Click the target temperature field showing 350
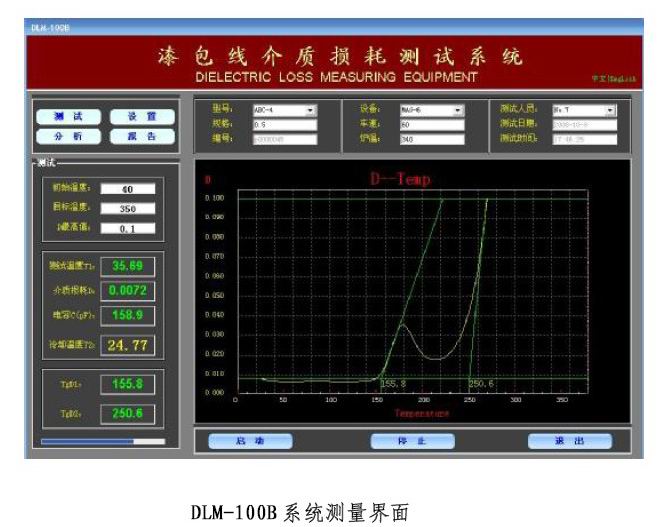662x527 pixels. [127, 208]
